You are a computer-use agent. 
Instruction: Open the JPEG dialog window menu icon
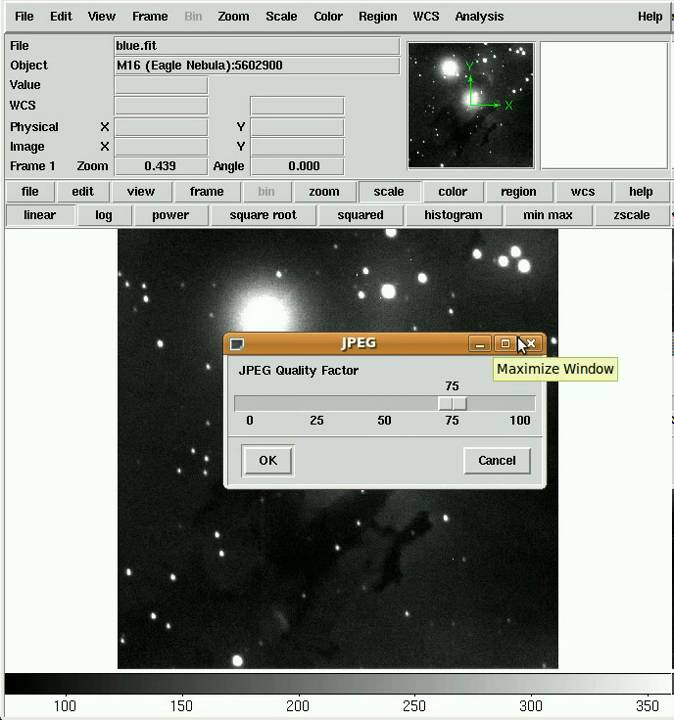pos(237,343)
